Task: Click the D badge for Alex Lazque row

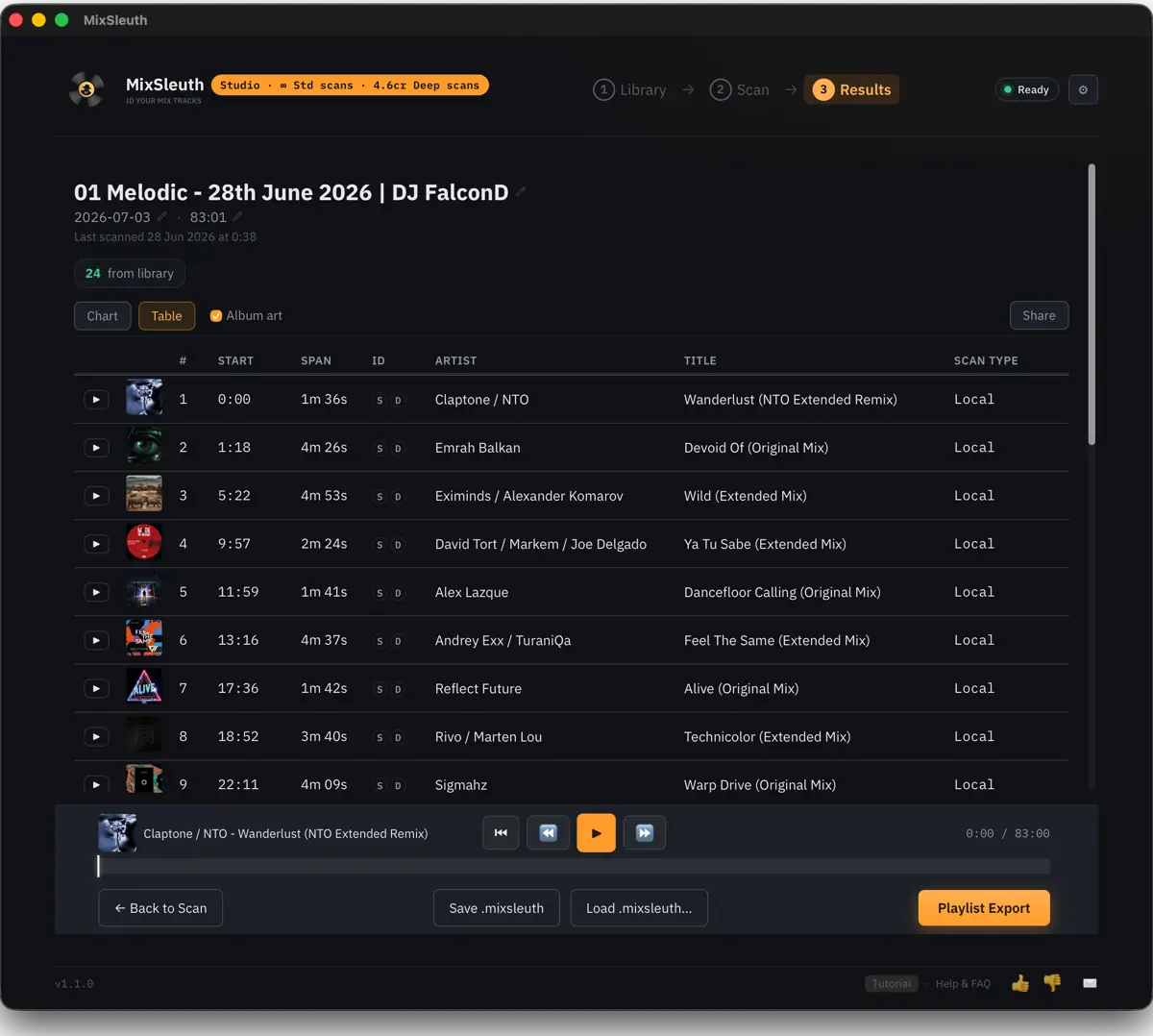Action: click(x=398, y=593)
